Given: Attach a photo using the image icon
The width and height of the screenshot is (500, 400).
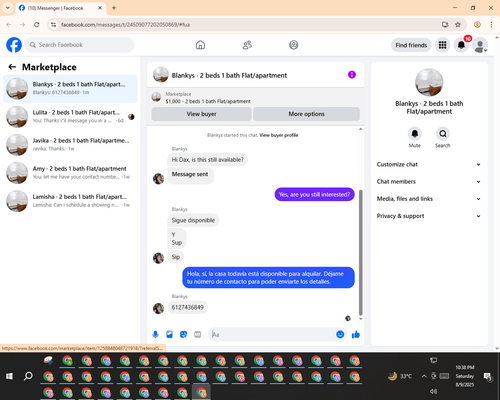Looking at the screenshot, I should coord(169,334).
